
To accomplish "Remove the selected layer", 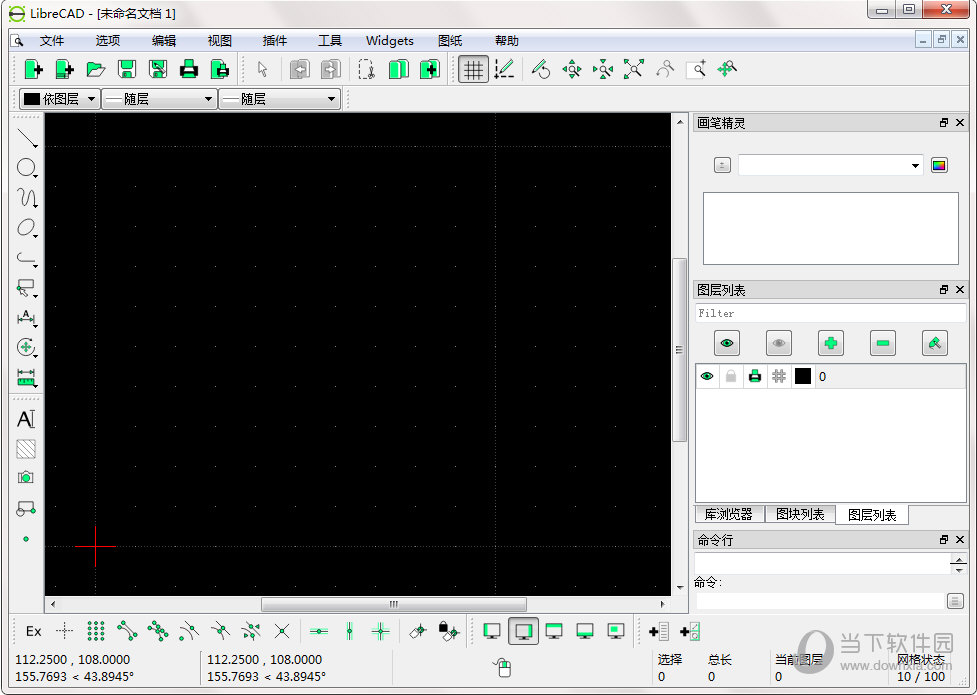I will click(883, 343).
